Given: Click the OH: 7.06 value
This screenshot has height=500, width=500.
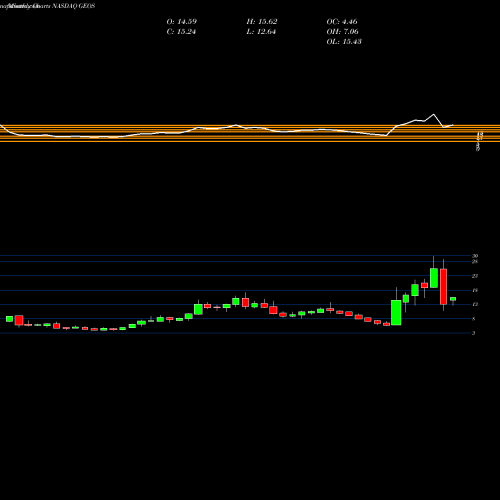Looking at the screenshot, I should coord(343,32).
